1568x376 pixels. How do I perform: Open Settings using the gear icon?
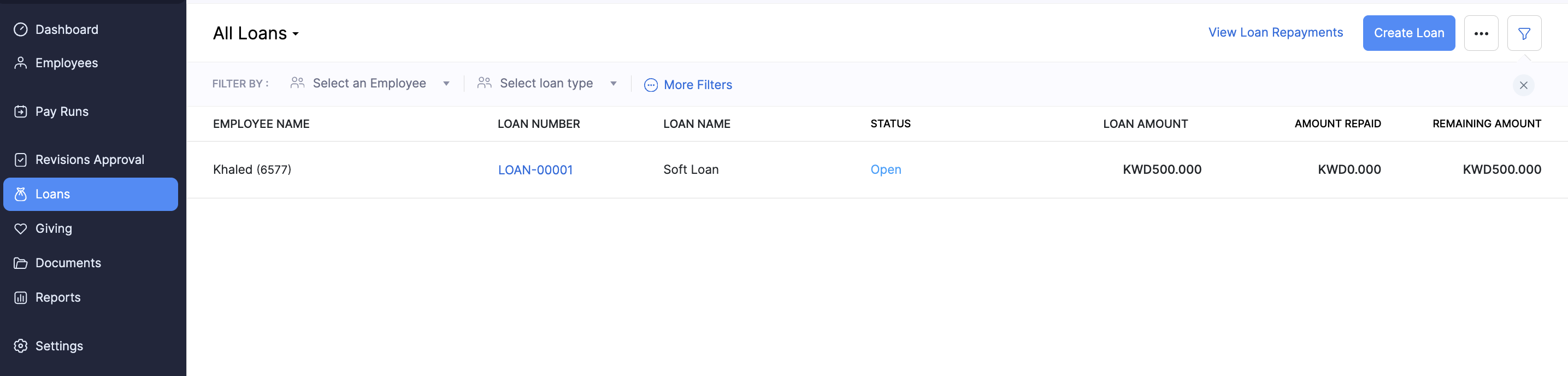tap(20, 345)
